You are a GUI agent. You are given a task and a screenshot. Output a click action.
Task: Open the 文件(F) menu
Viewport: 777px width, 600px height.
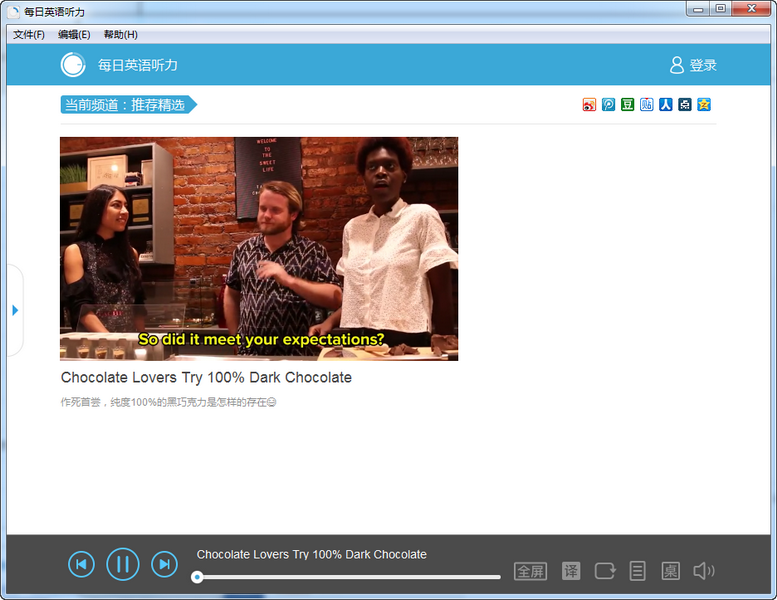click(29, 34)
